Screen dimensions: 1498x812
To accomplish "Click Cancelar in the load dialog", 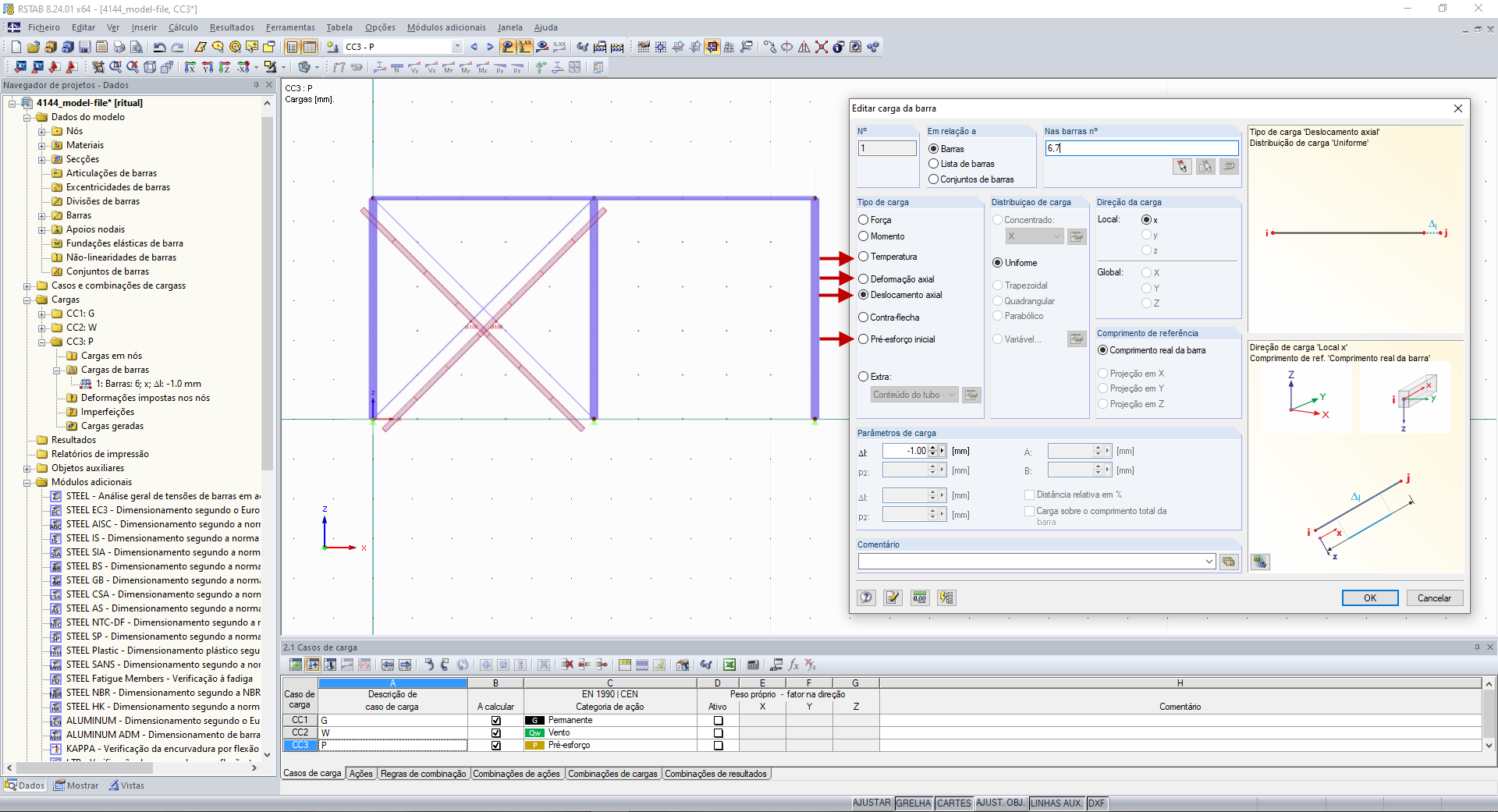I will click(1434, 598).
